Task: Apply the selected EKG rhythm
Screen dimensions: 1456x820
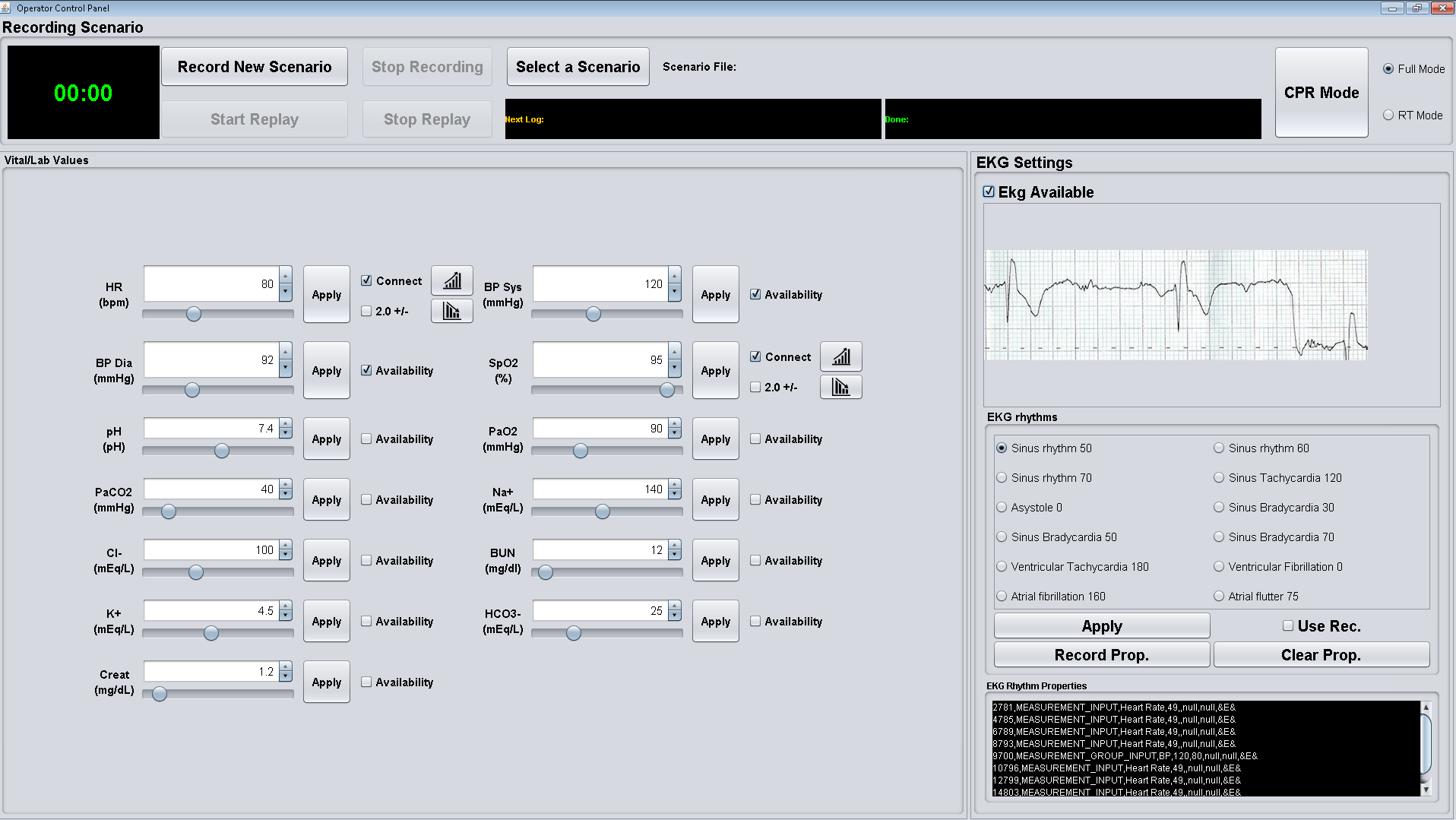Action: point(1102,626)
